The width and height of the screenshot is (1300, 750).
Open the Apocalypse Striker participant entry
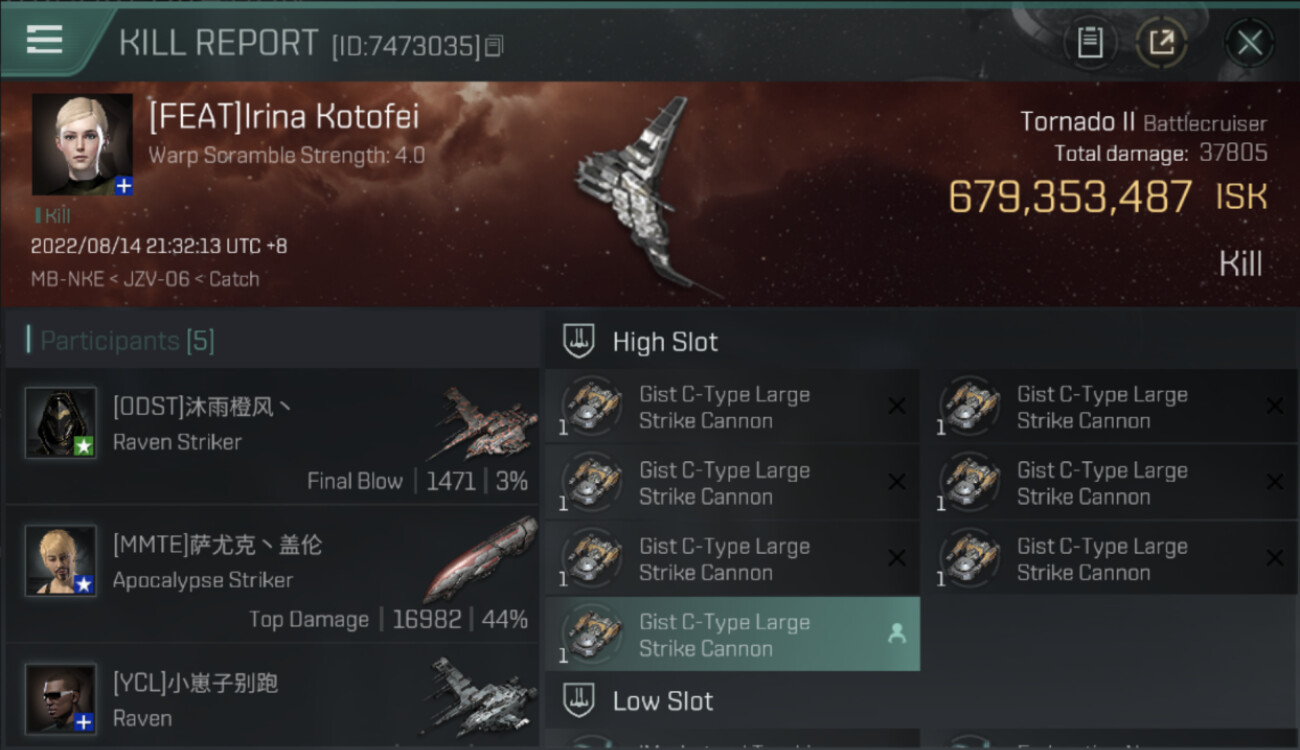[x=272, y=575]
